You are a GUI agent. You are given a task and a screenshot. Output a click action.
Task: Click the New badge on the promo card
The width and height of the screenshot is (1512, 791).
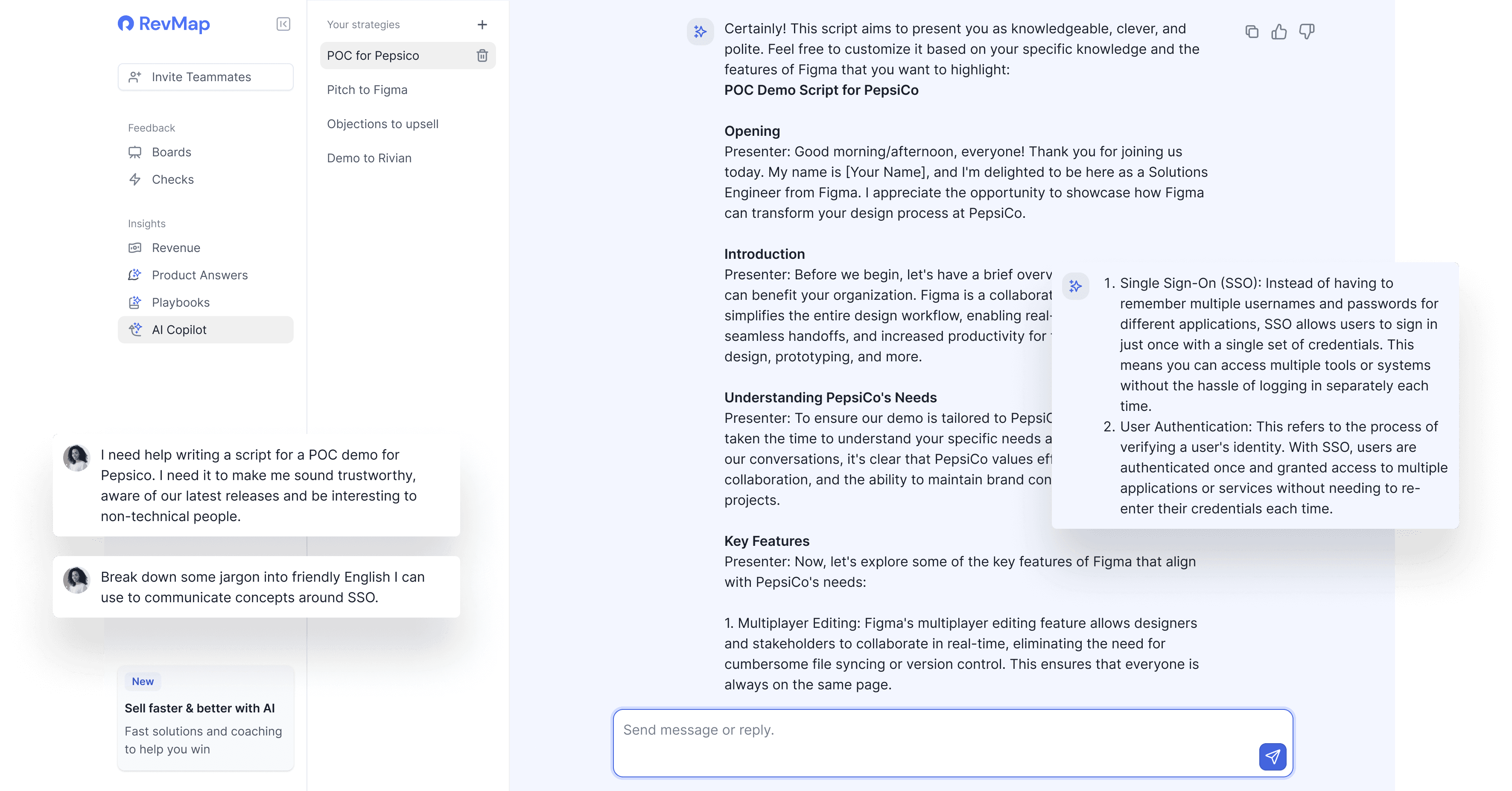tap(143, 681)
